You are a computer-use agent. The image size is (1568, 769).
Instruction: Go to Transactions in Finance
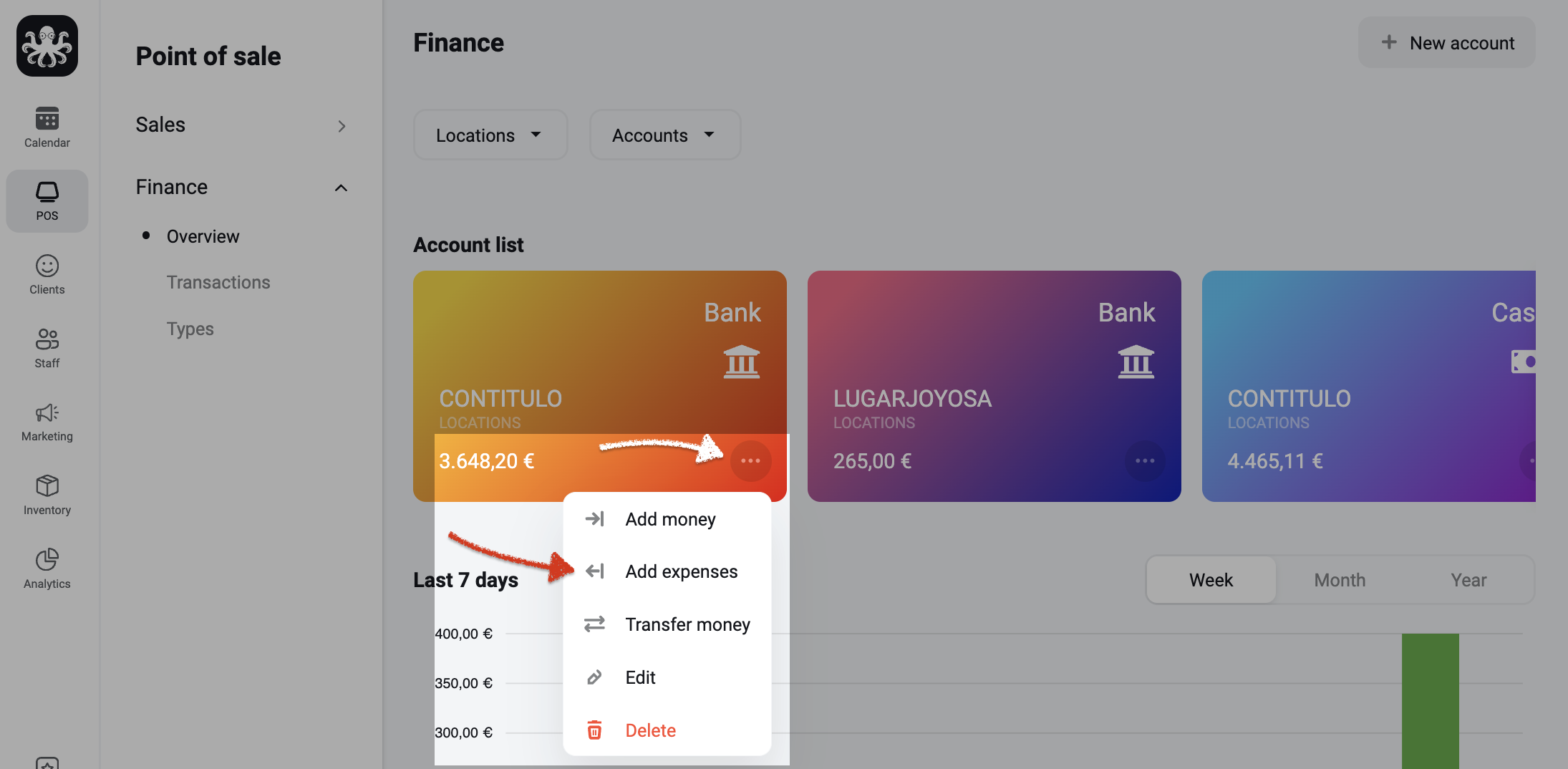pos(218,282)
